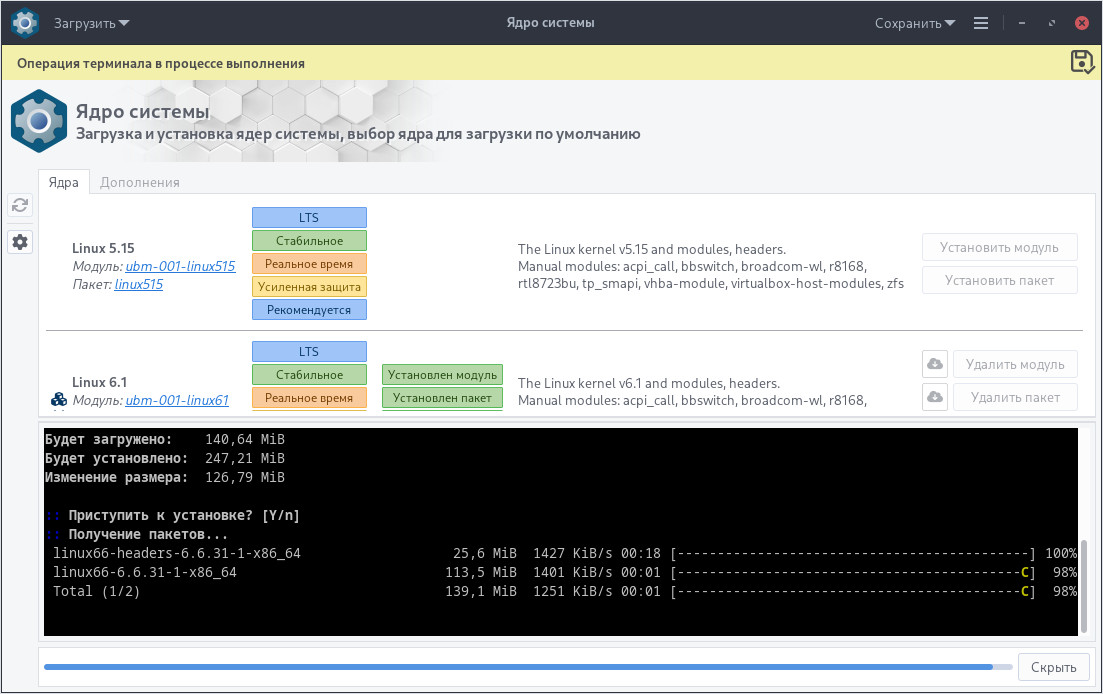Click the Установлен пакет status tag
The image size is (1103, 694).
(x=442, y=397)
